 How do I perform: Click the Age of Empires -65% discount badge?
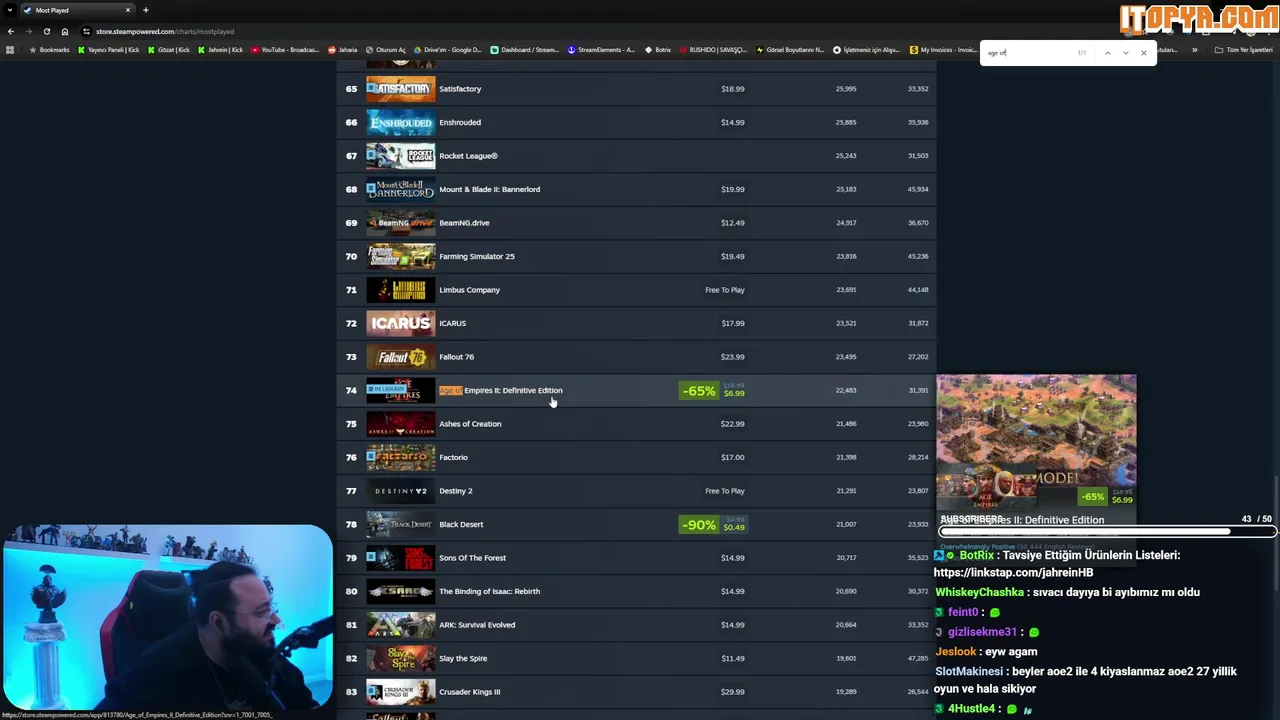699,391
